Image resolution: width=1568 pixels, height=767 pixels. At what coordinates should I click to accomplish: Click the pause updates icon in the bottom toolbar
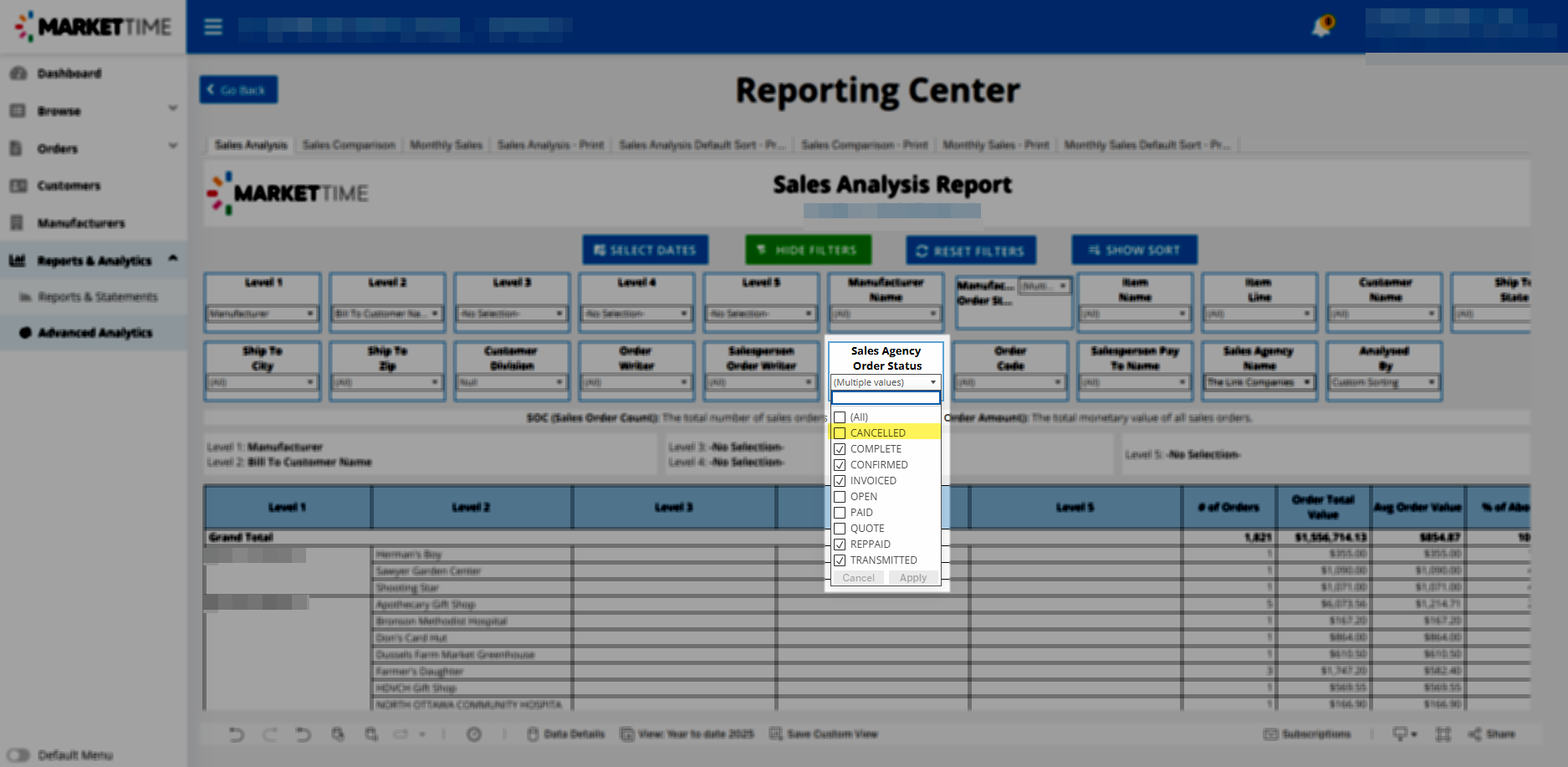tap(371, 734)
